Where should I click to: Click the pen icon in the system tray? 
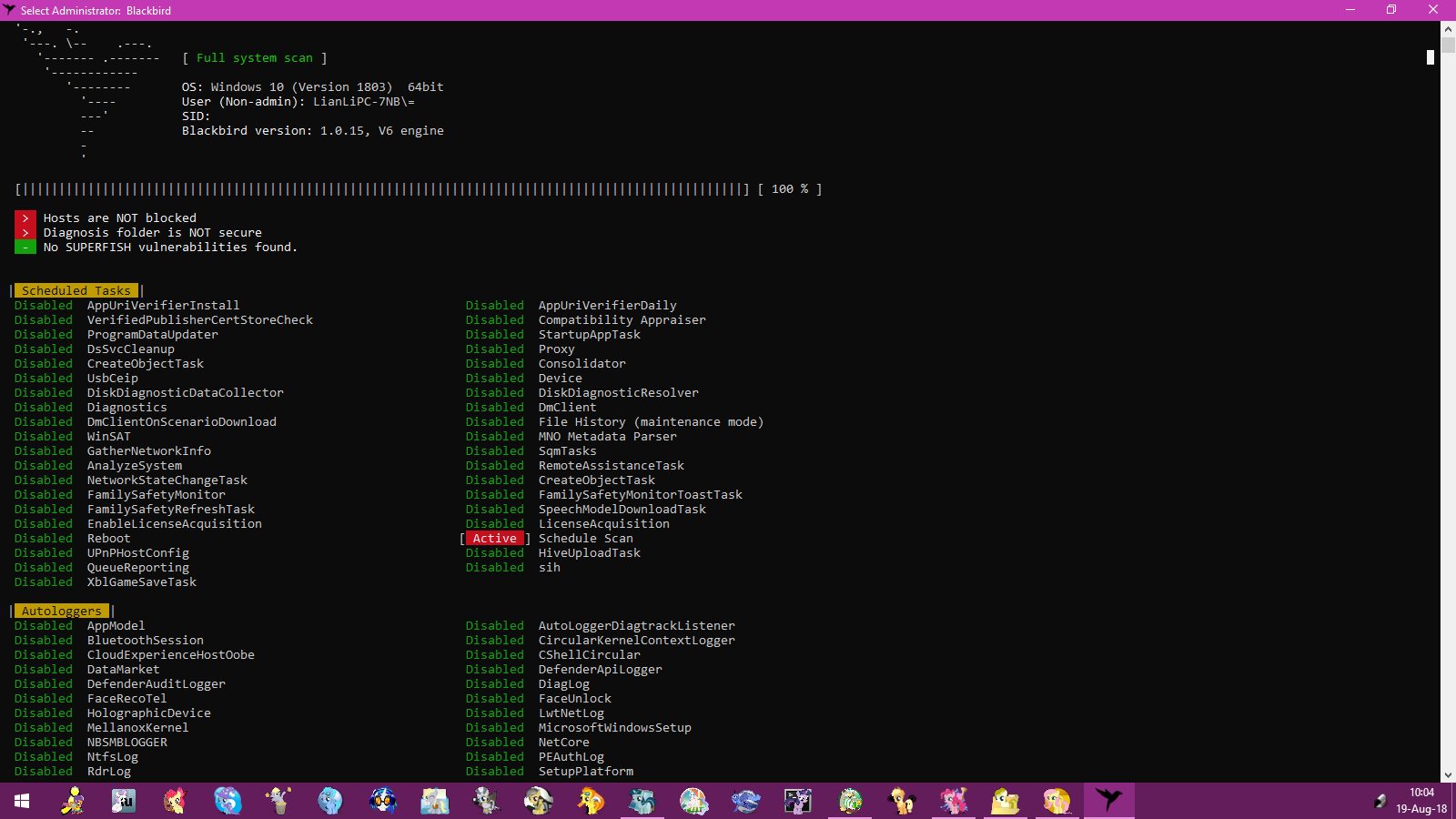coord(1380,801)
